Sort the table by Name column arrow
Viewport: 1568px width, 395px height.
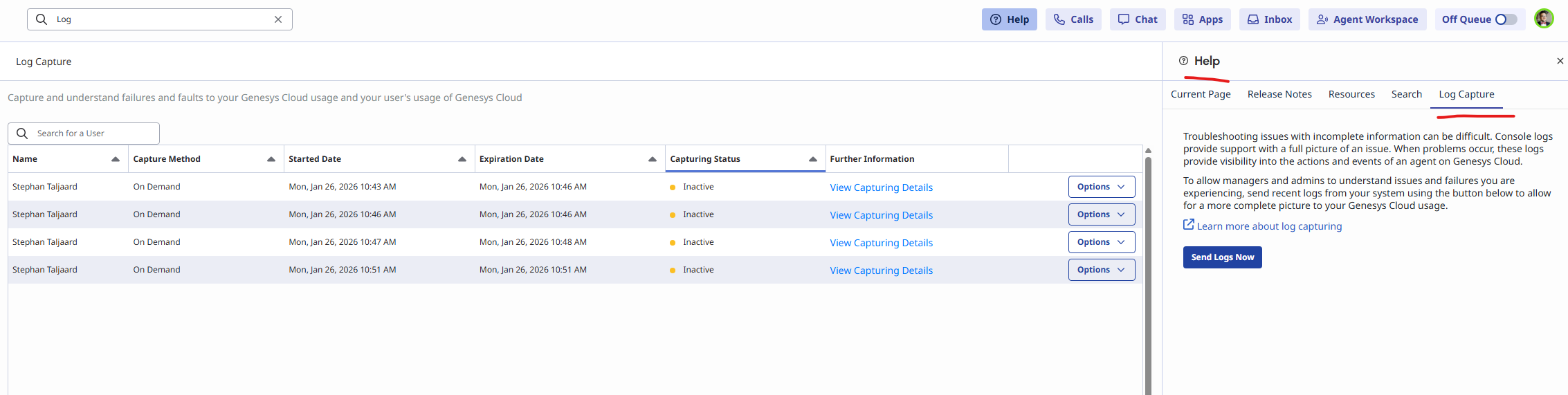click(116, 159)
